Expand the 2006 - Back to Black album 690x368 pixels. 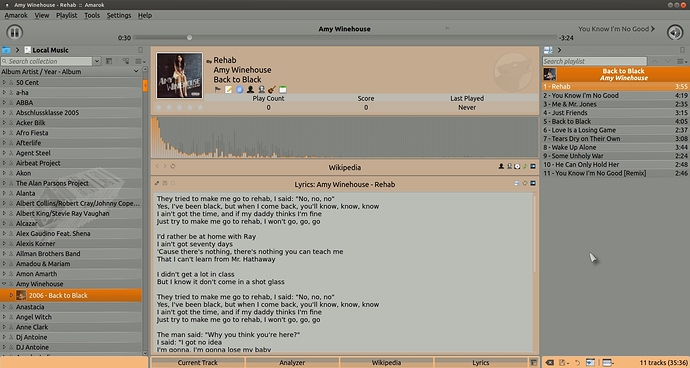(x=11, y=295)
